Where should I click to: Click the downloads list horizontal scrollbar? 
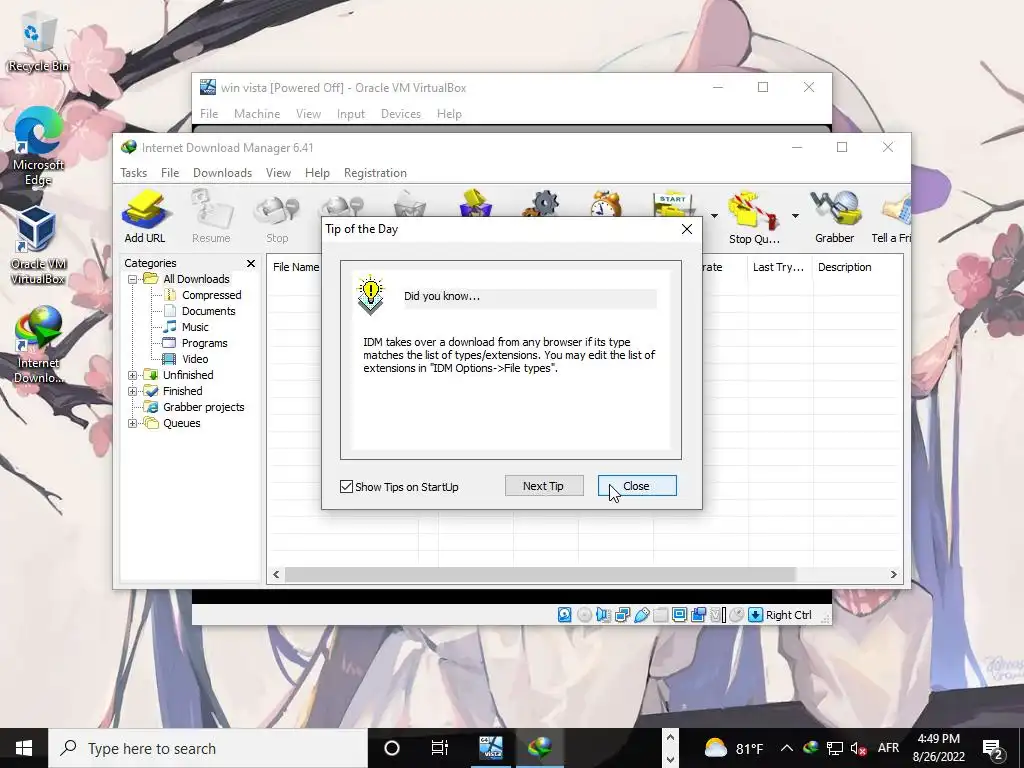[x=540, y=575]
